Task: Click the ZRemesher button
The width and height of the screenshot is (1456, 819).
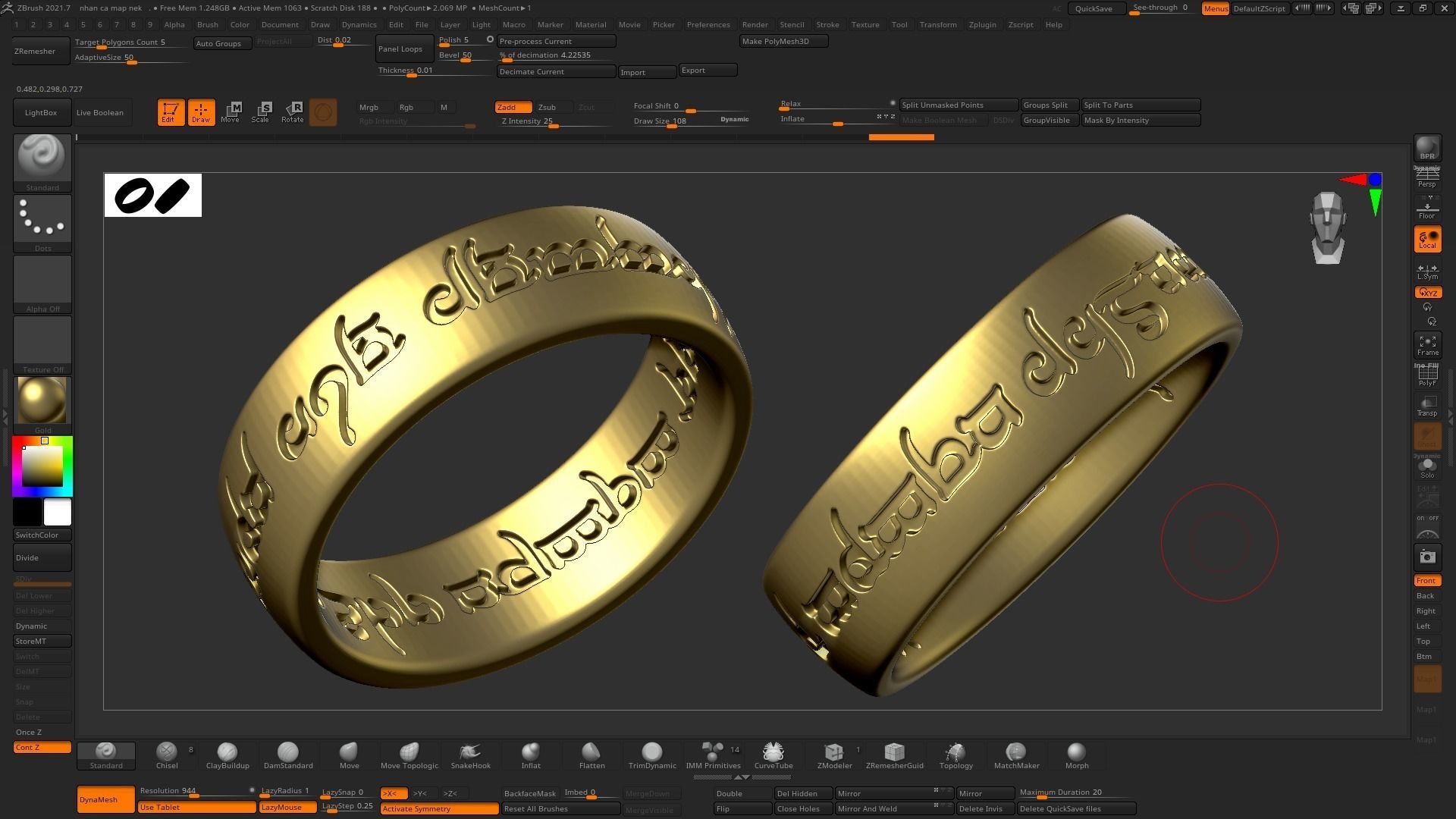Action: pos(42,51)
